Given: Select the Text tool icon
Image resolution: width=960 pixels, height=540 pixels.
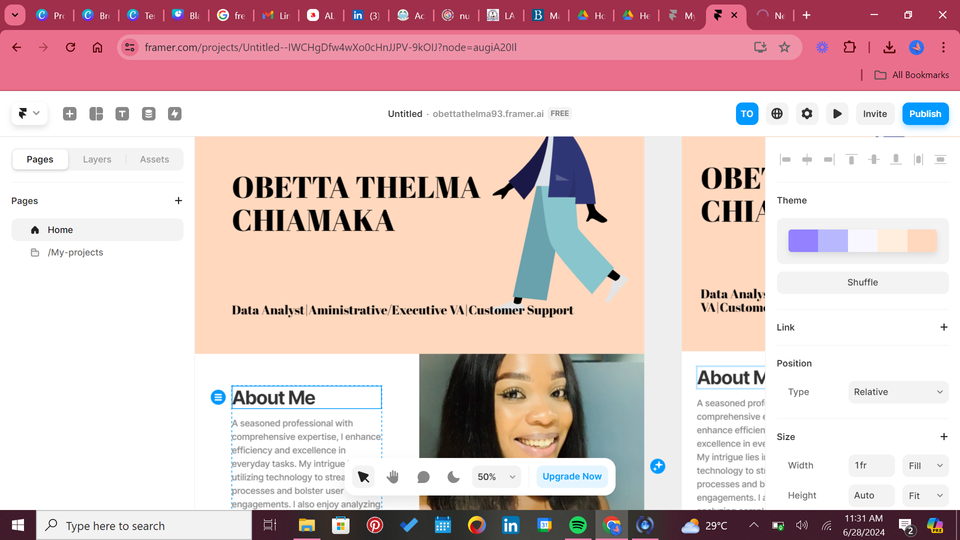Looking at the screenshot, I should [x=122, y=114].
